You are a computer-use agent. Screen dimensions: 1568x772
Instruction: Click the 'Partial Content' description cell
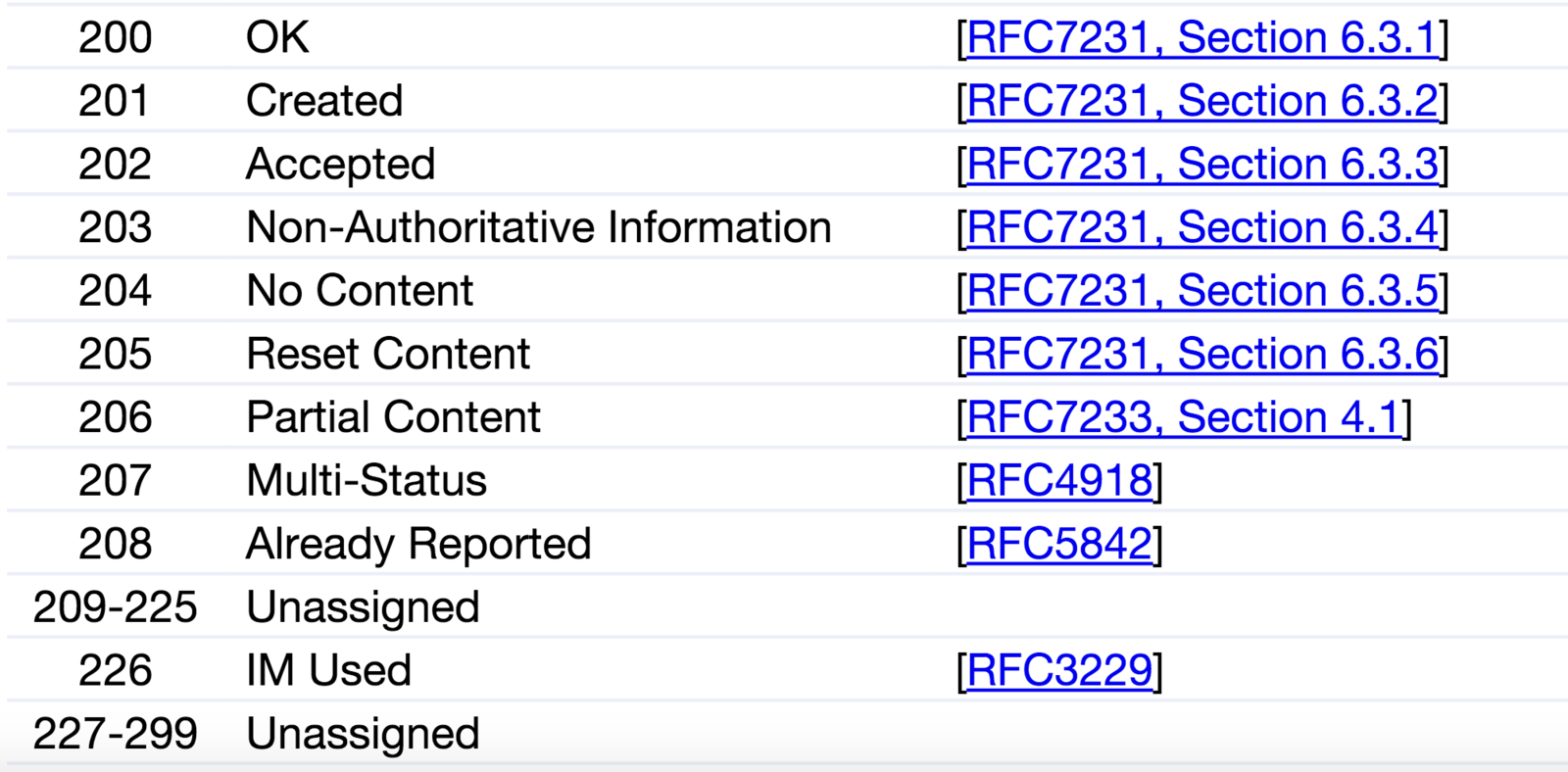393,417
